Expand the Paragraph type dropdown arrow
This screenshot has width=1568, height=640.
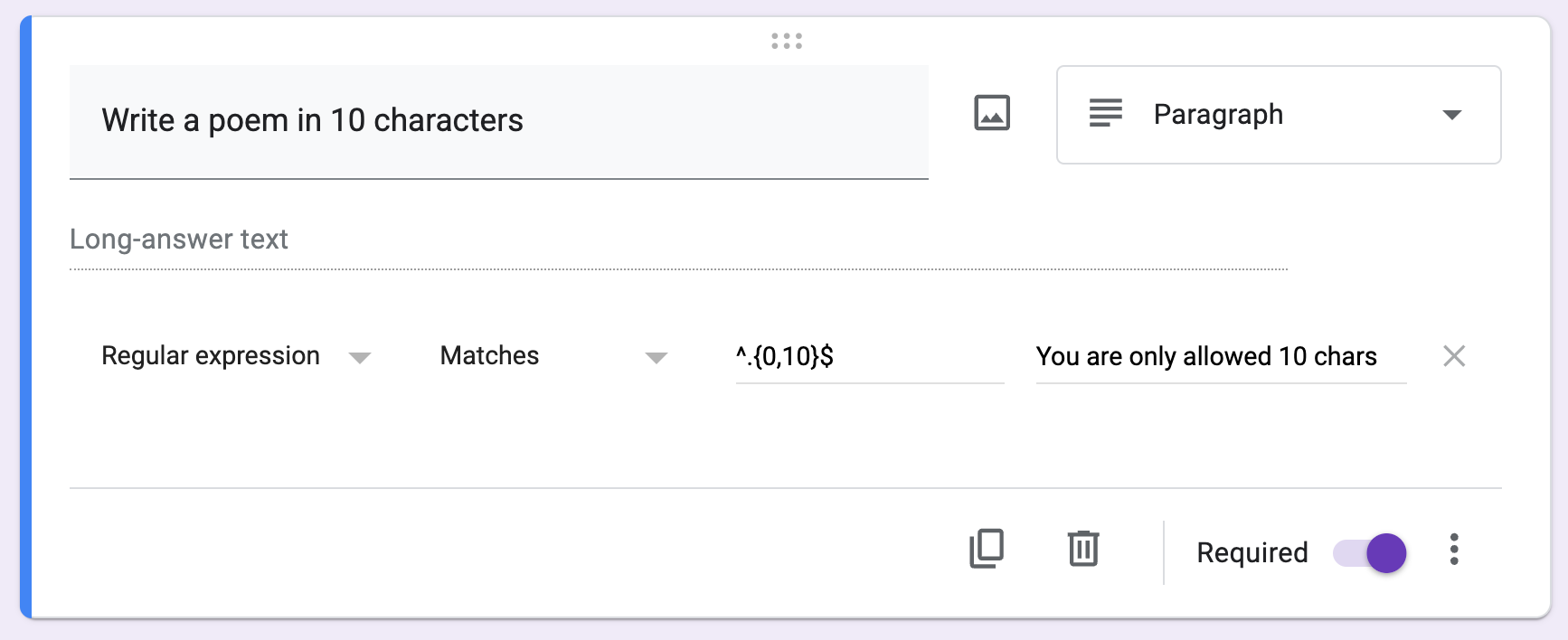pos(1452,115)
